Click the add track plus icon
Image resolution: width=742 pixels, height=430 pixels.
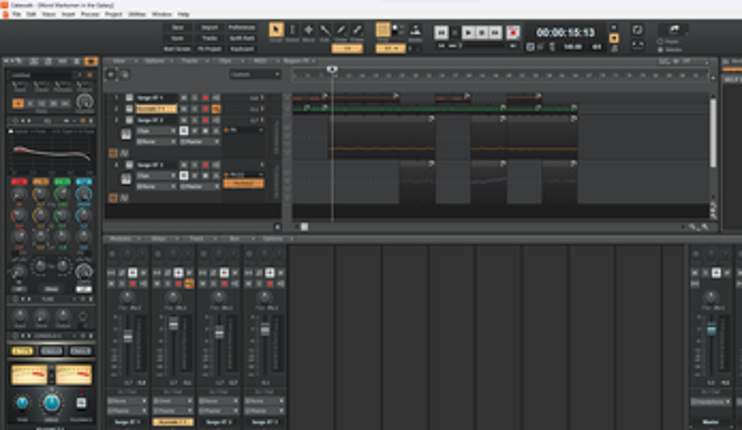click(x=111, y=74)
